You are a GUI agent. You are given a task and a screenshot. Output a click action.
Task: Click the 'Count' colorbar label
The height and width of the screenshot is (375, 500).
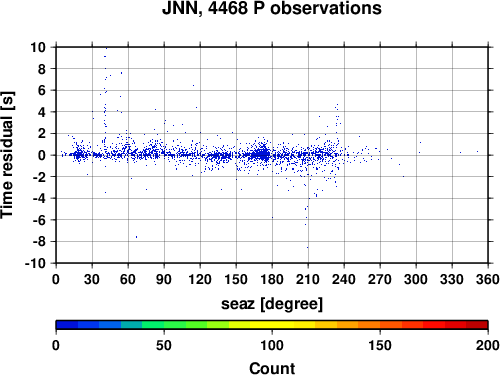[x=272, y=368]
